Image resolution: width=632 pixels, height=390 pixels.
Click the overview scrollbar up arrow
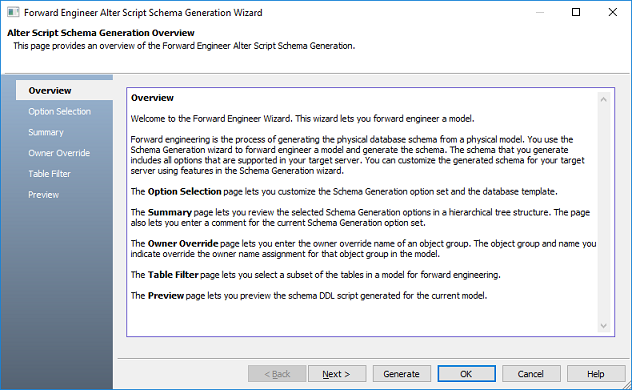[603, 100]
